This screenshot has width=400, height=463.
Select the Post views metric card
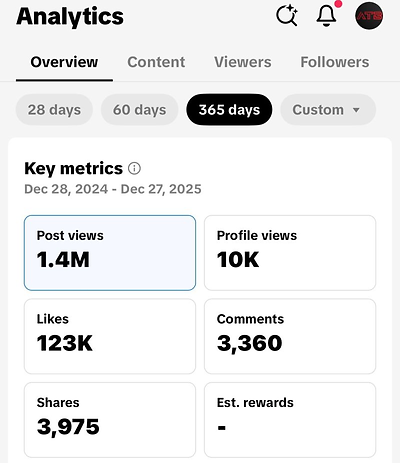110,253
